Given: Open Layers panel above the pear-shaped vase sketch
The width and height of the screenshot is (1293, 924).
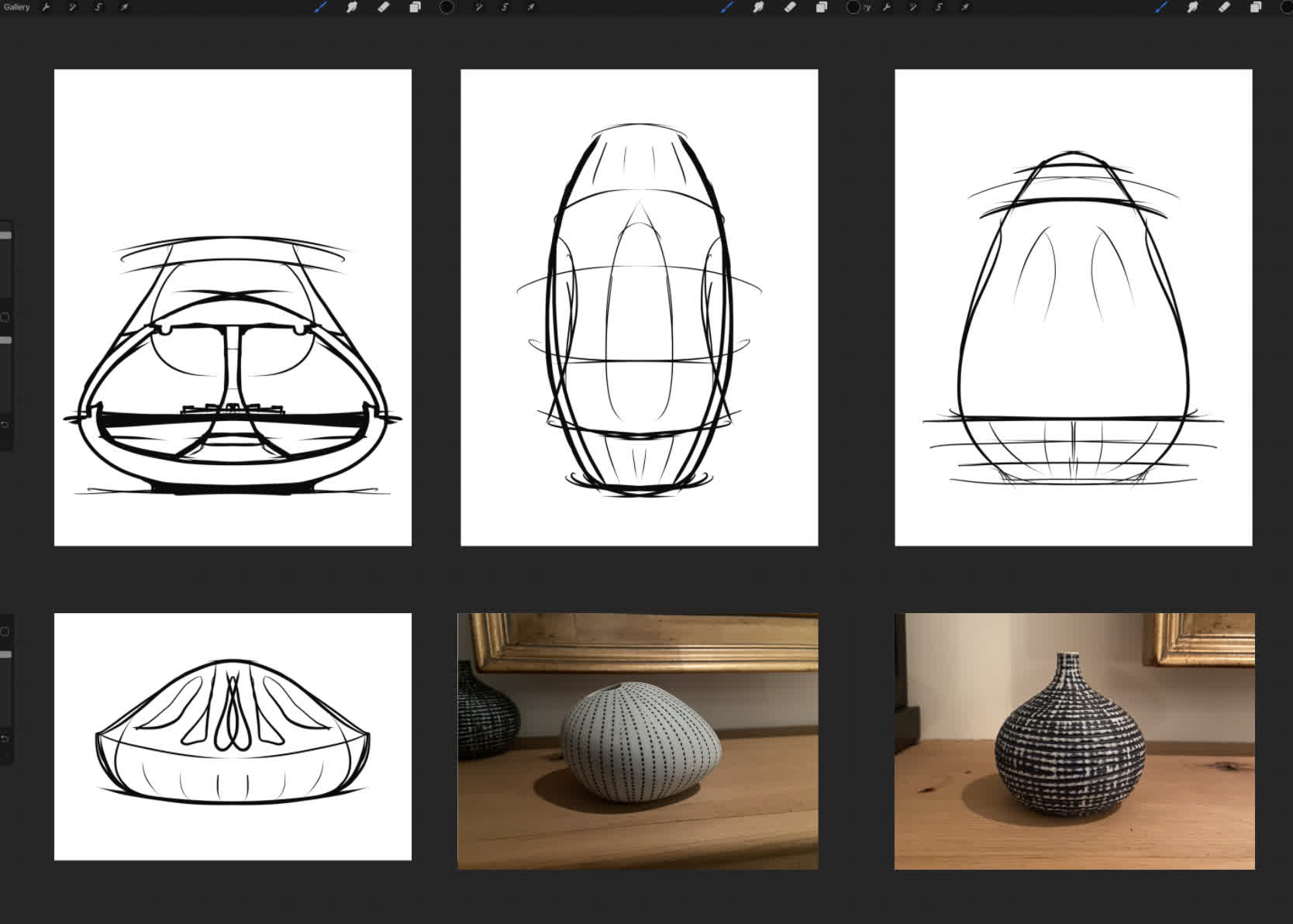Looking at the screenshot, I should coord(1256,7).
